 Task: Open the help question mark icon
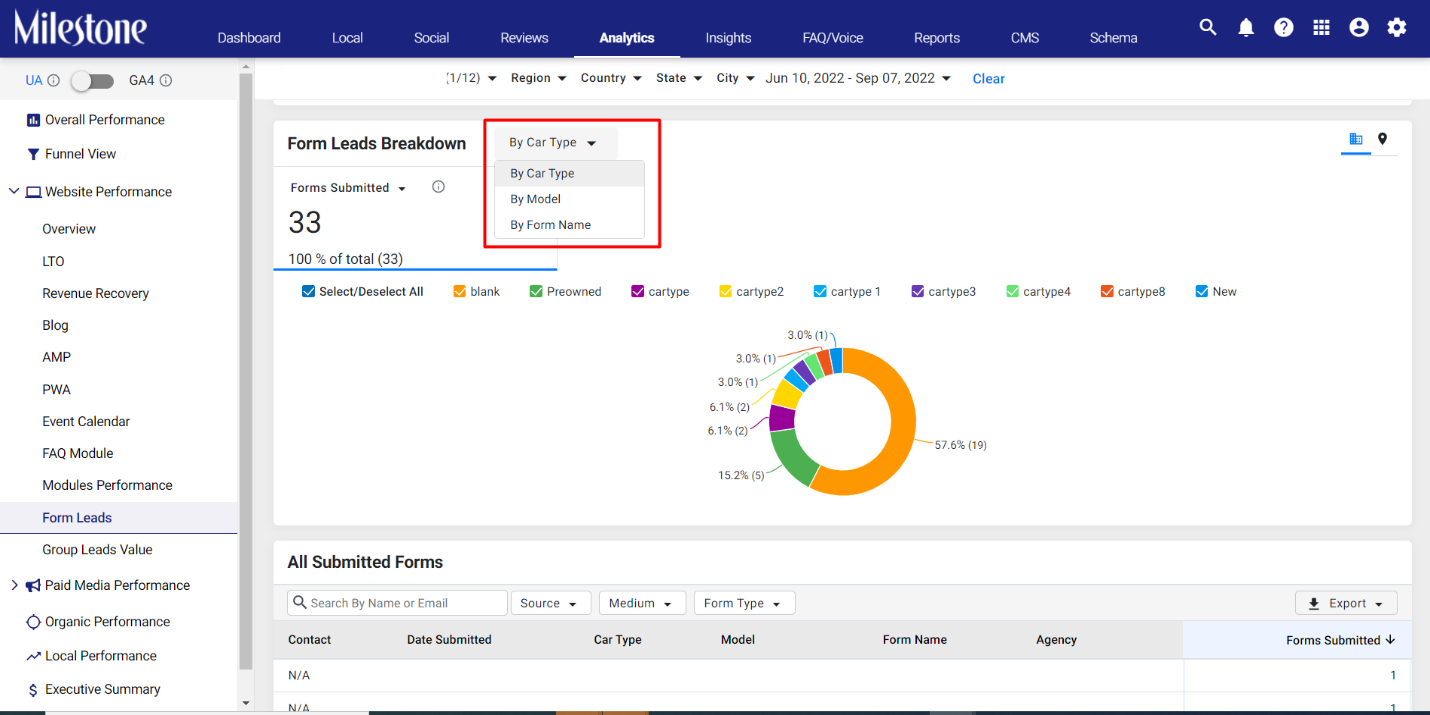pos(1284,28)
